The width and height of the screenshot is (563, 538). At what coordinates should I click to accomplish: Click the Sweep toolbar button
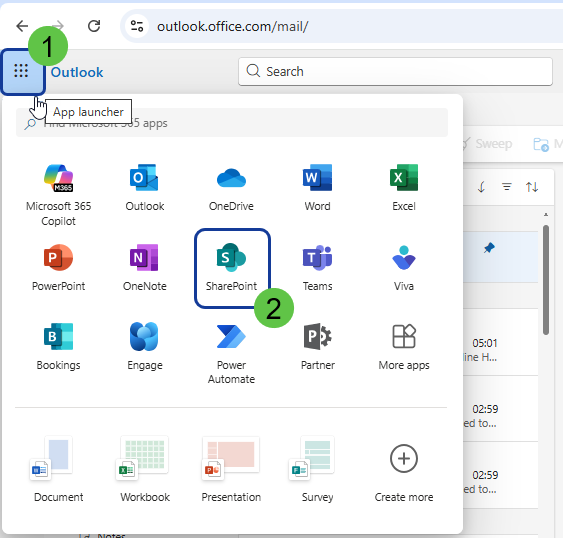pyautogui.click(x=487, y=144)
